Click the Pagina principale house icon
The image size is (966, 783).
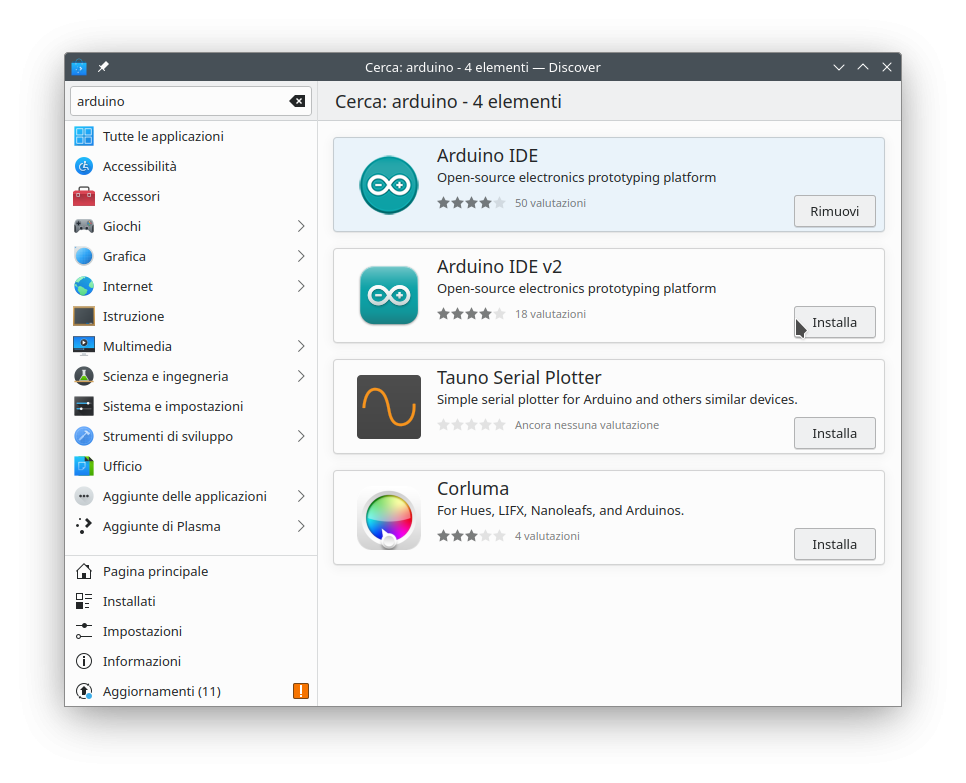(x=84, y=572)
